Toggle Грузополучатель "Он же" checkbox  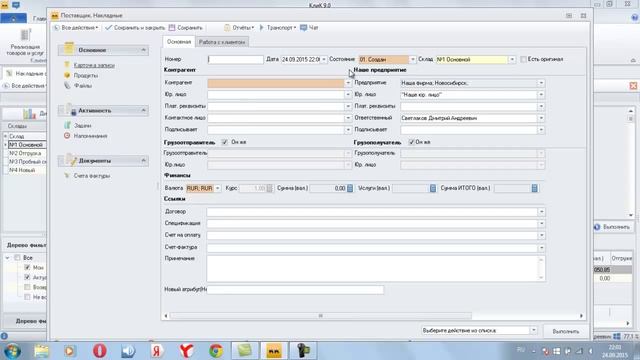pyautogui.click(x=411, y=142)
